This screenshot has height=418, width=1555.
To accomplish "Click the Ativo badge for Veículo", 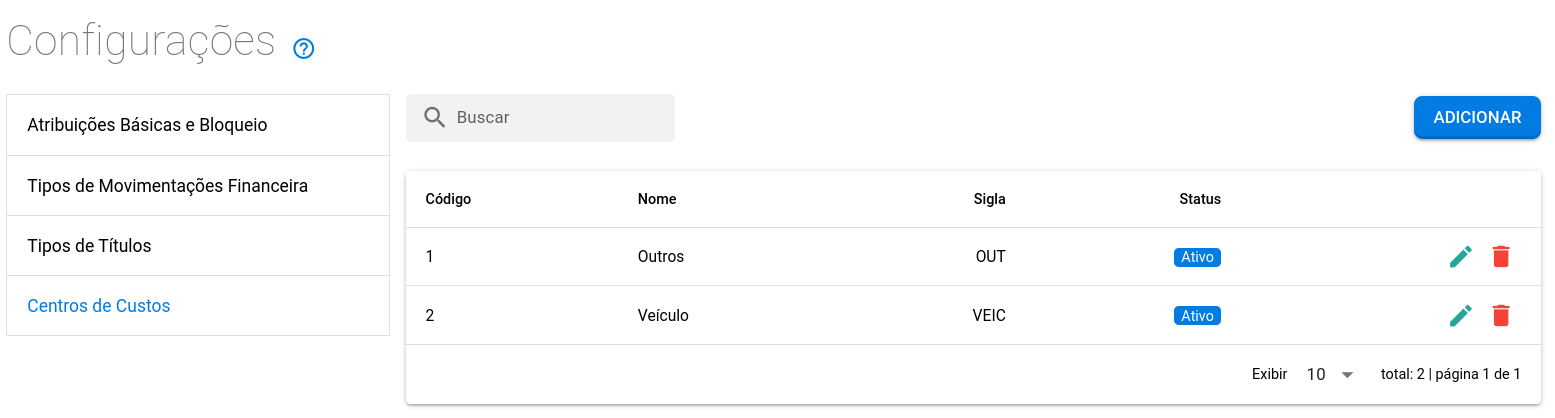I will pos(1197,316).
